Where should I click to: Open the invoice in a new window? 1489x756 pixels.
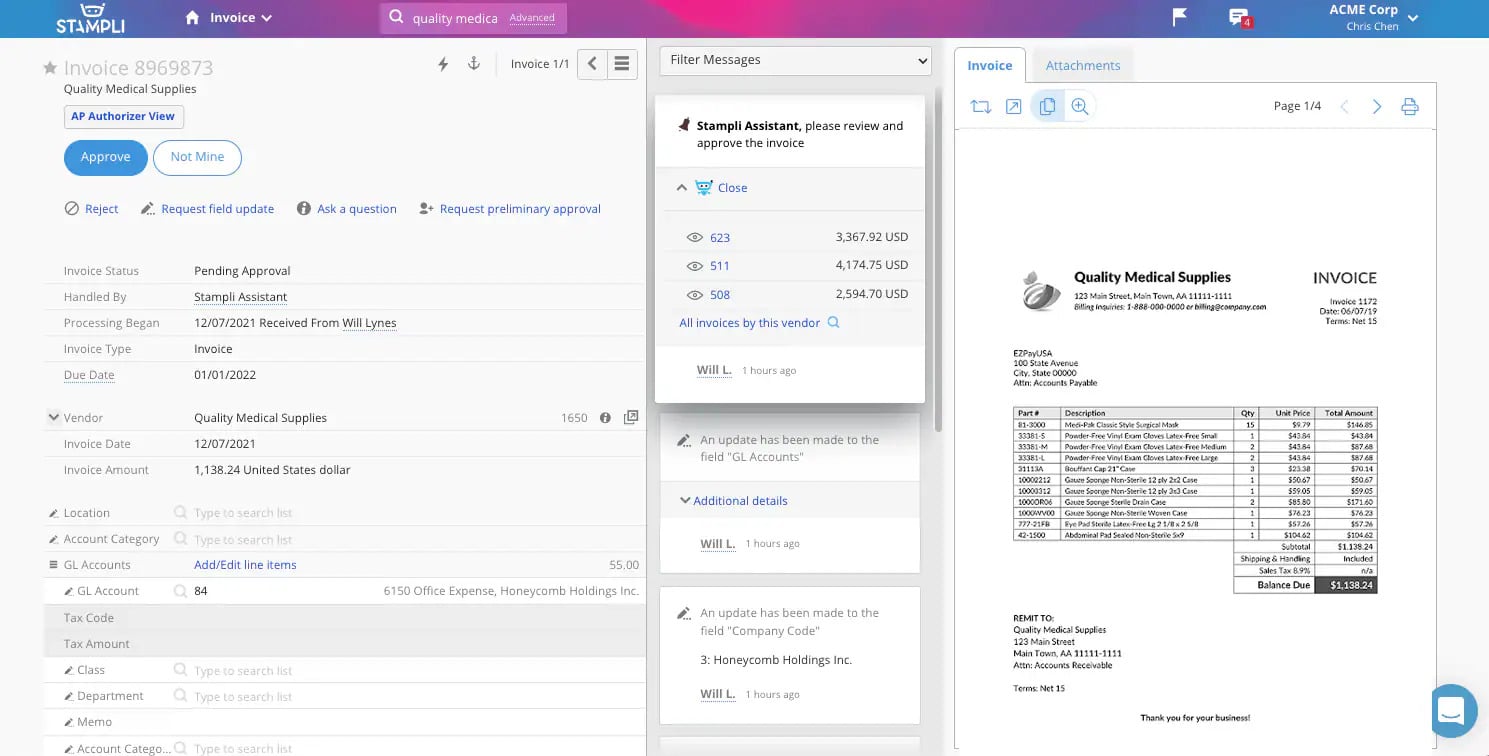pos(1013,105)
